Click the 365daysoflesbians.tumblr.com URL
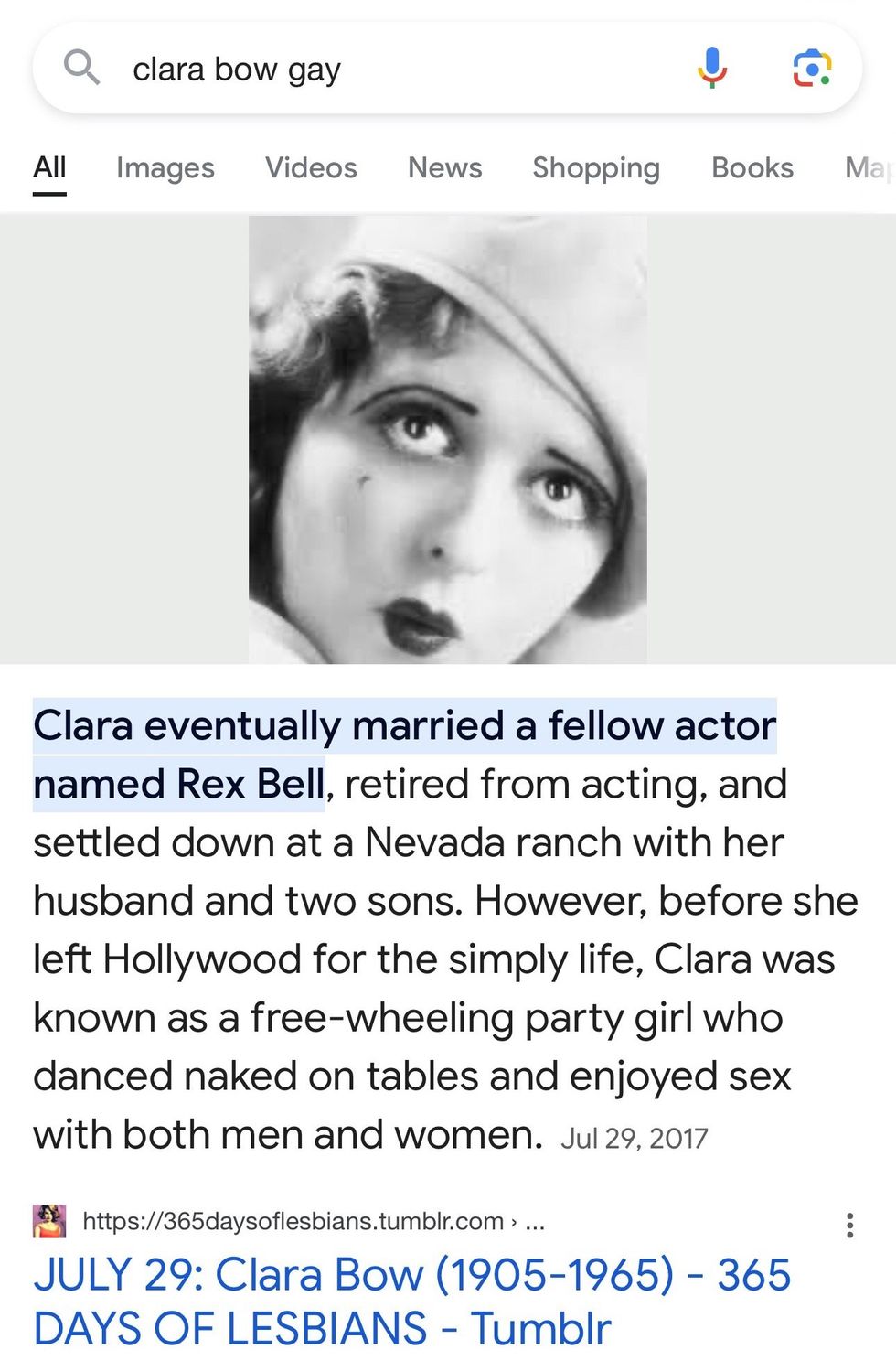Viewport: 896px width, 1371px height. pos(293,1221)
